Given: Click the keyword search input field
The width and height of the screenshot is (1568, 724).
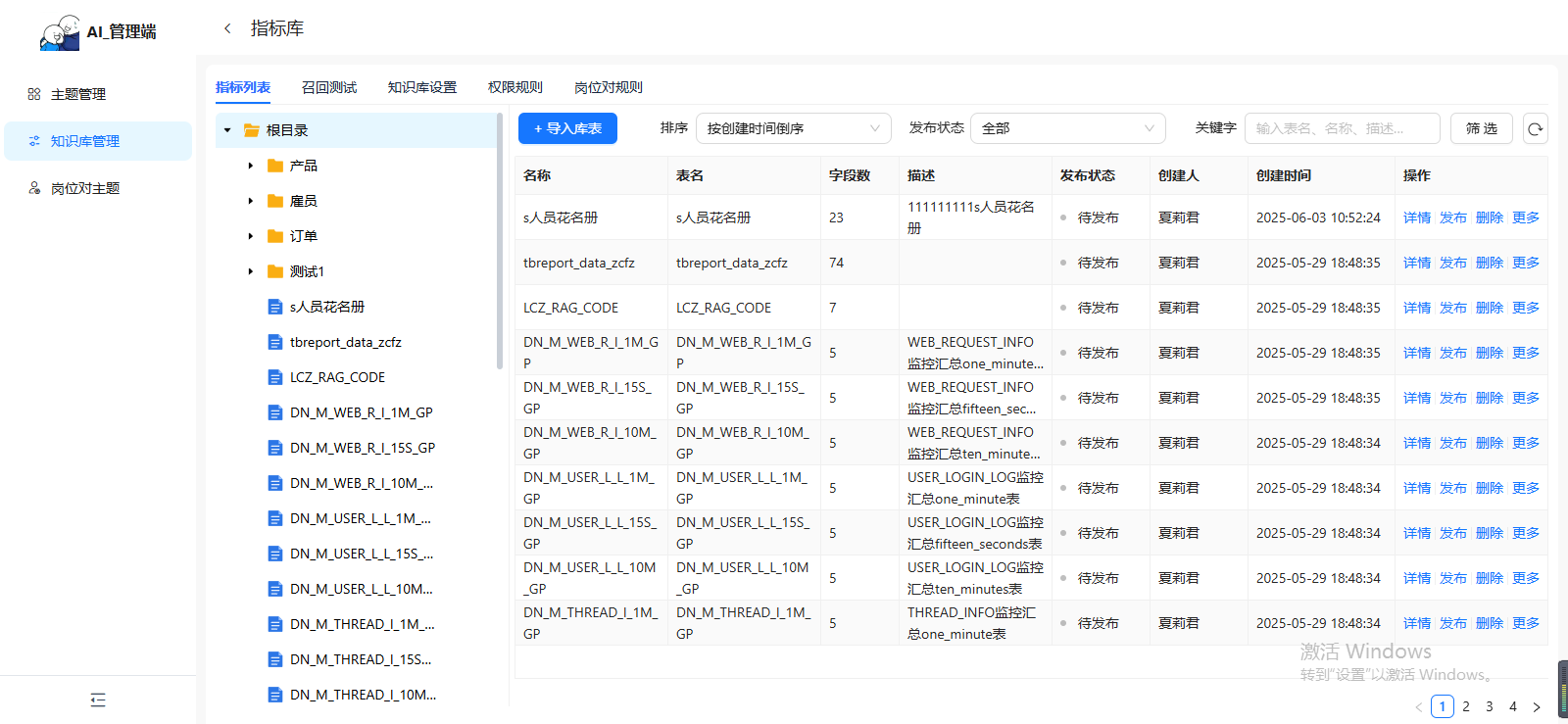Looking at the screenshot, I should [x=1342, y=128].
